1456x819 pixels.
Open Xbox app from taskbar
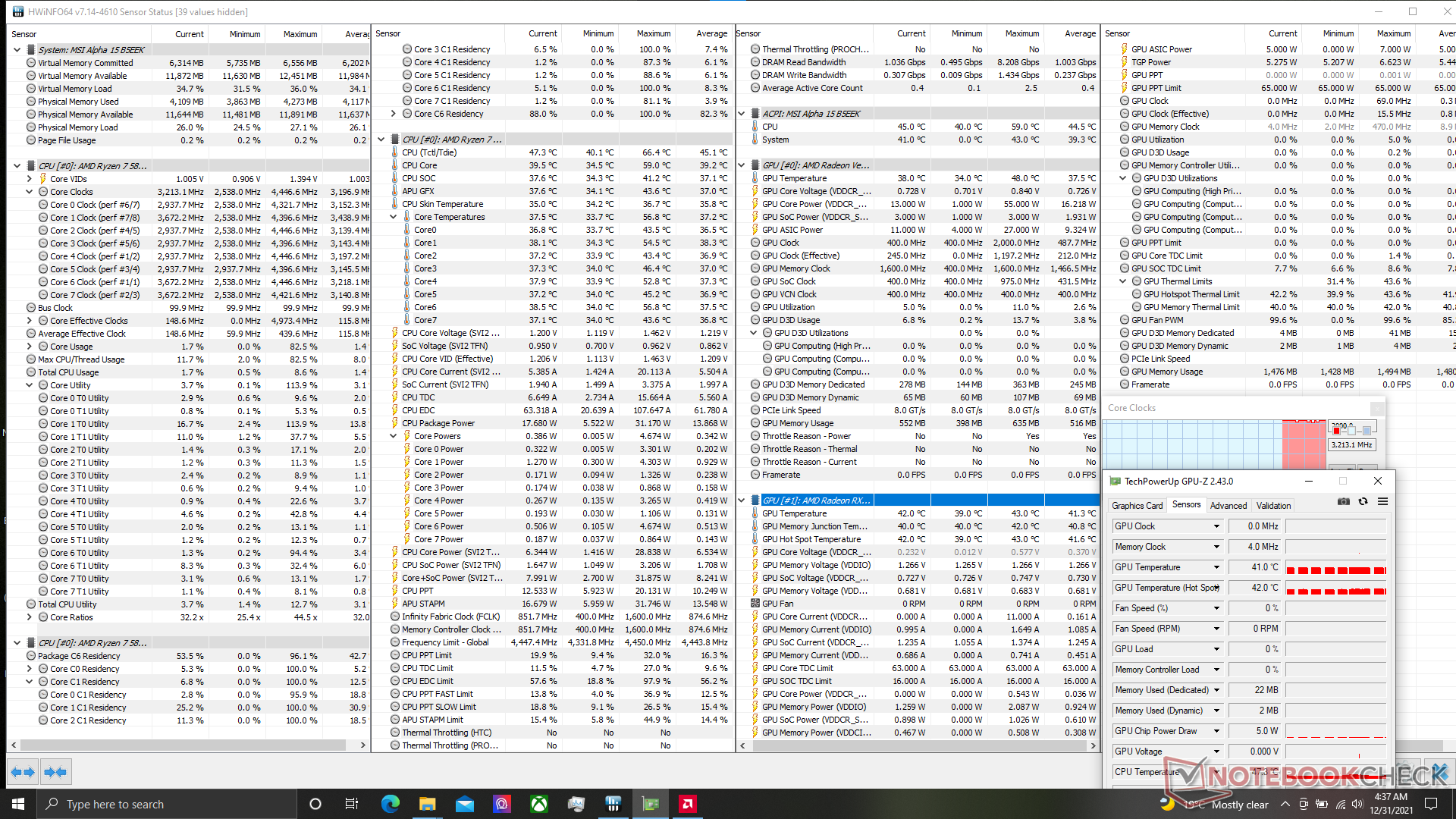tap(538, 804)
